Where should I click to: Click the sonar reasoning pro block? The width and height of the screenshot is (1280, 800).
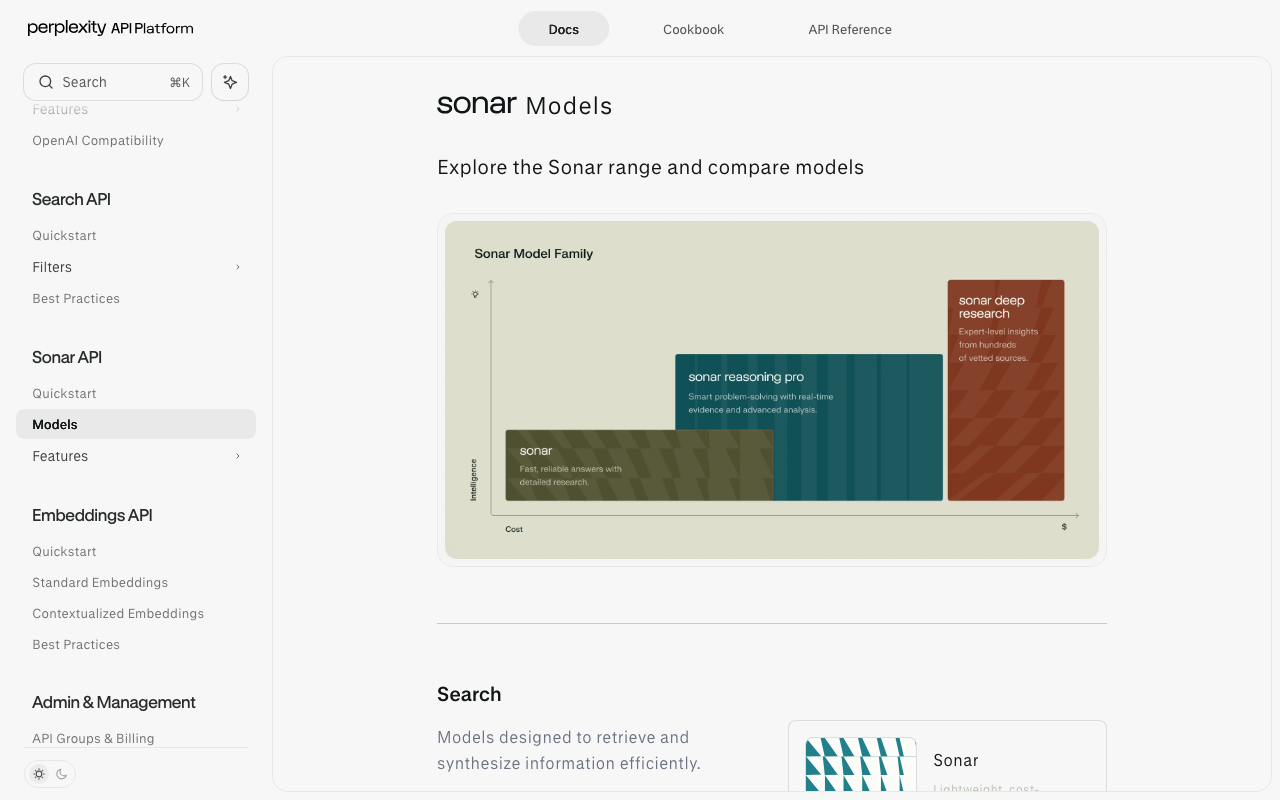[x=809, y=427]
